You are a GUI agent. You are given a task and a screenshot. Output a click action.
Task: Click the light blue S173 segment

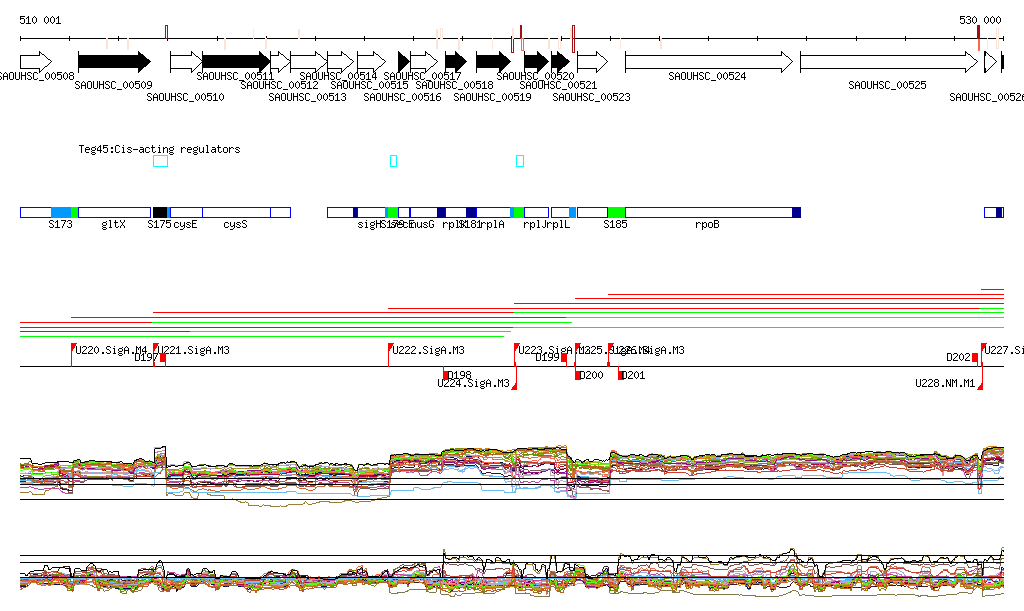point(61,212)
